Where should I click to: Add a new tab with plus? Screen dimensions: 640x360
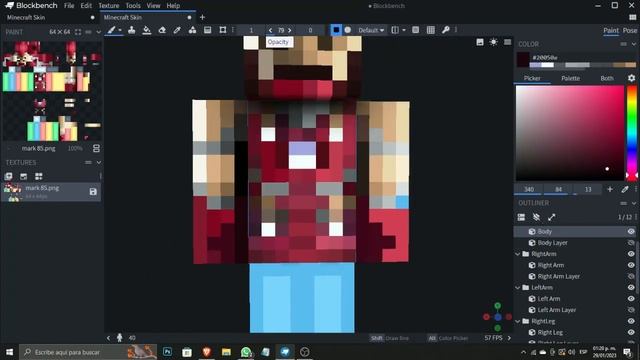[202, 18]
